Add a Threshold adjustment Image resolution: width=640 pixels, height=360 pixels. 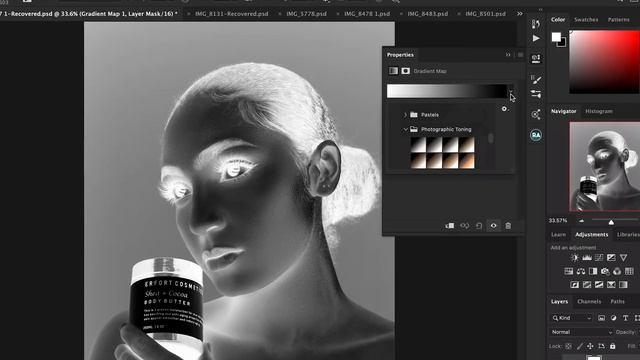pyautogui.click(x=599, y=284)
